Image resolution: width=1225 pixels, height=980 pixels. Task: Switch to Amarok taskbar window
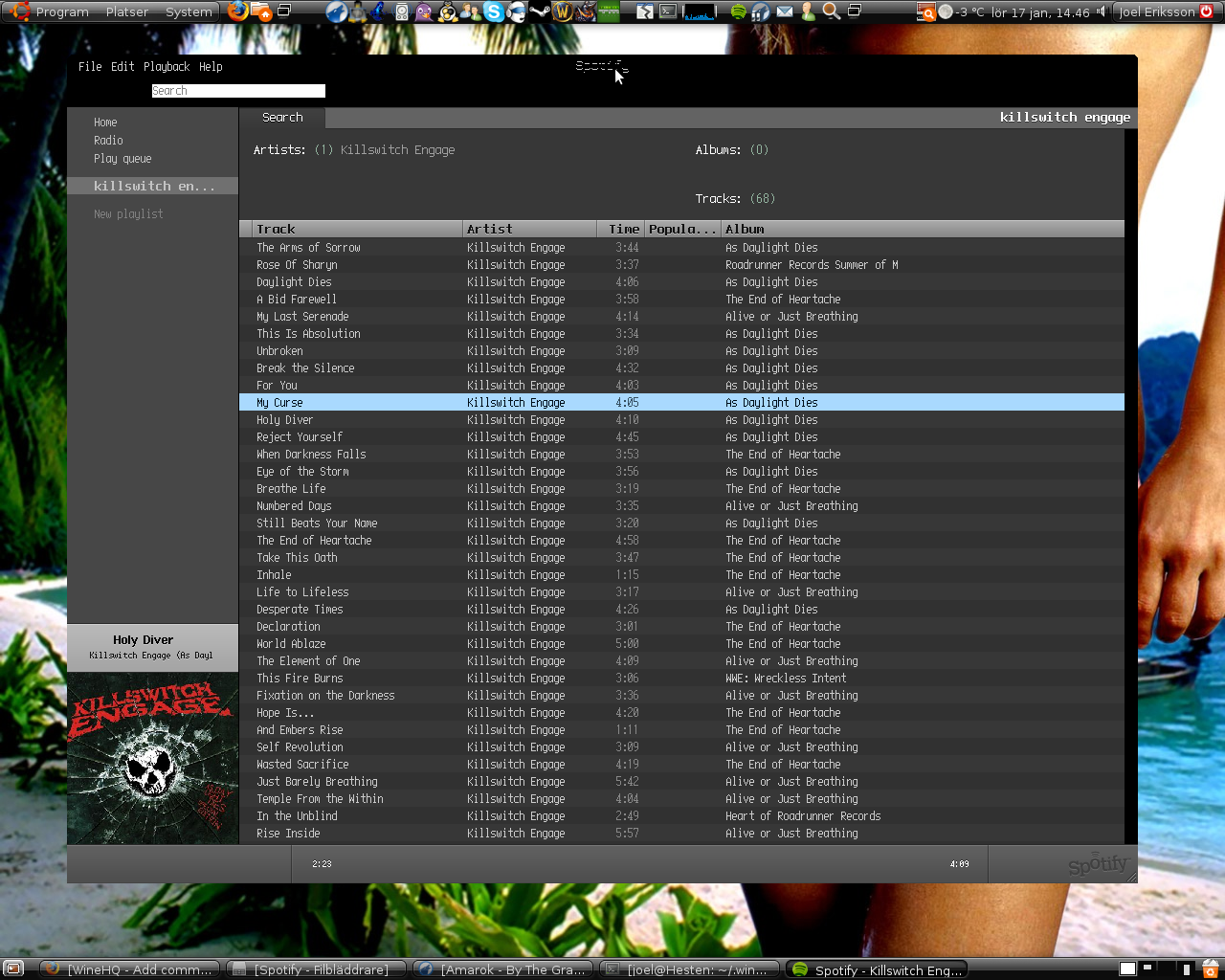coord(503,969)
